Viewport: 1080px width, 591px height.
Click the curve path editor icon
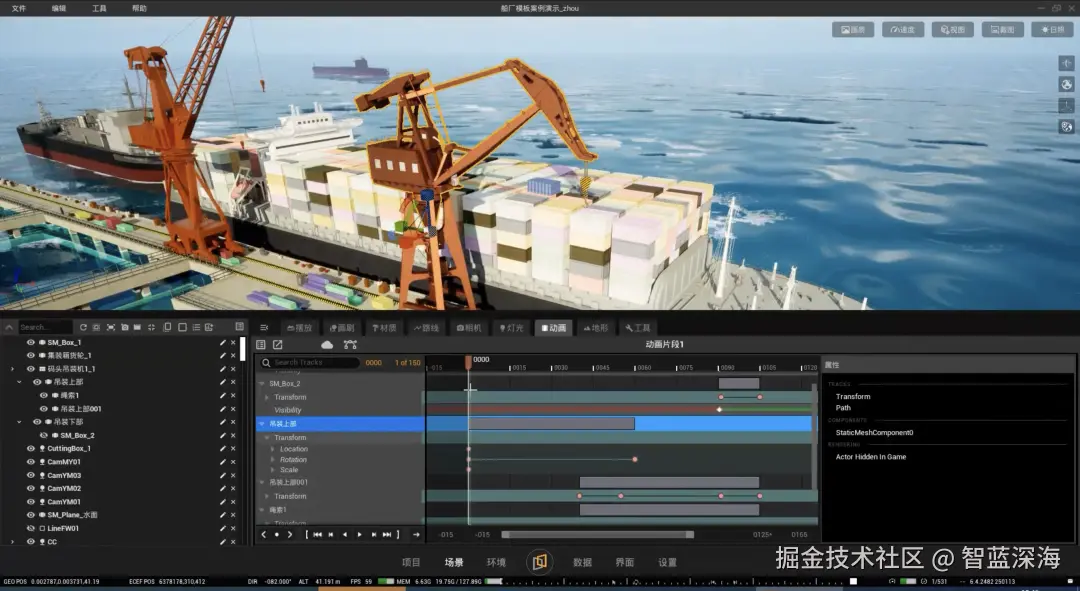coord(350,344)
